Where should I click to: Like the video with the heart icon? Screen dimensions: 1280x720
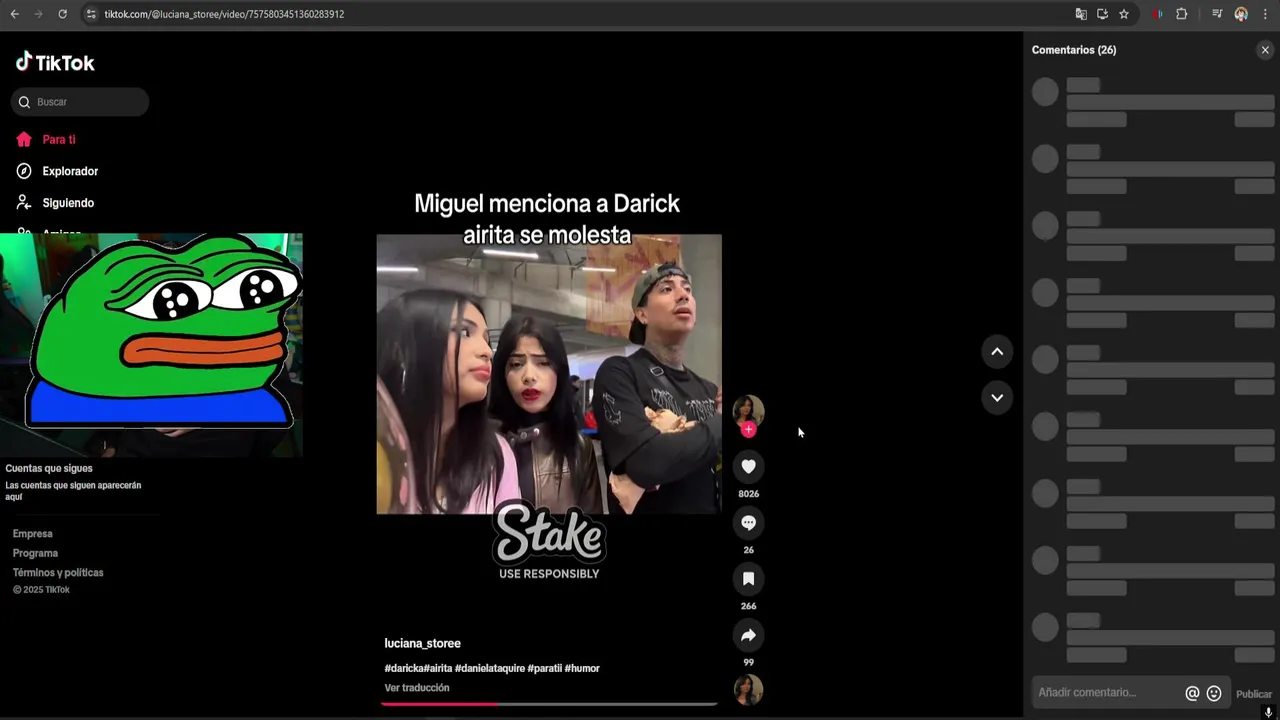pos(748,466)
